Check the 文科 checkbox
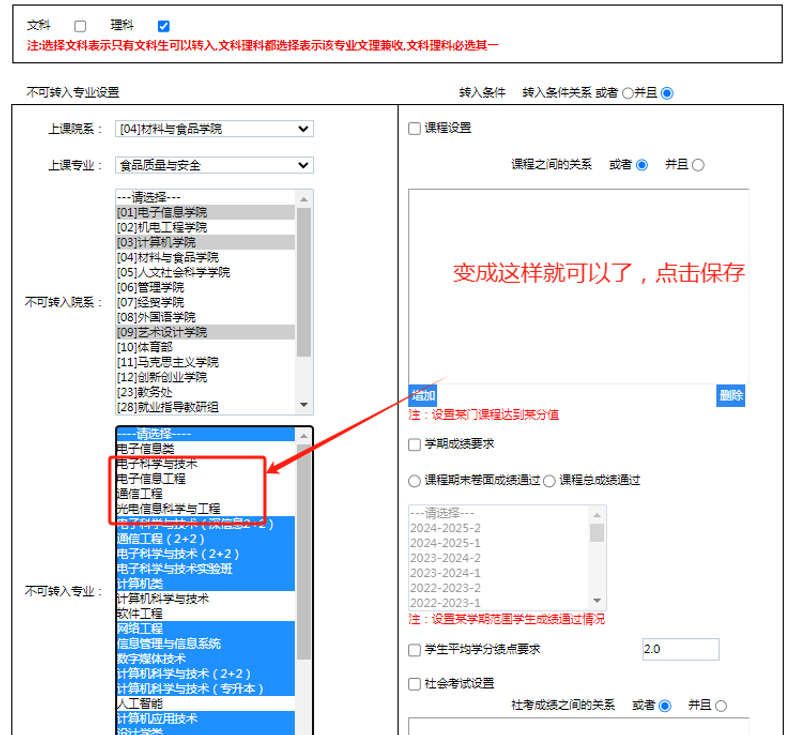This screenshot has width=791, height=735. [x=80, y=26]
